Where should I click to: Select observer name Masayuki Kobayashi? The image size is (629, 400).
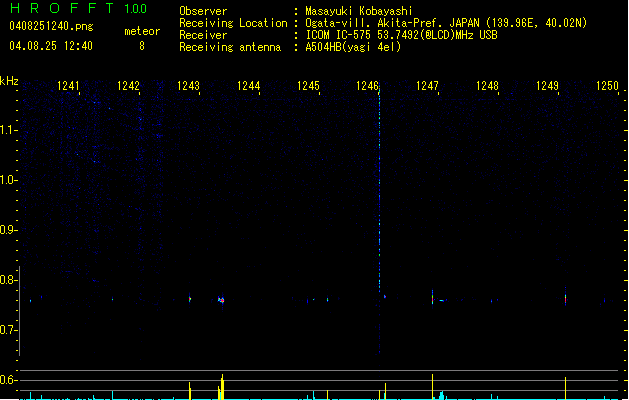point(359,11)
